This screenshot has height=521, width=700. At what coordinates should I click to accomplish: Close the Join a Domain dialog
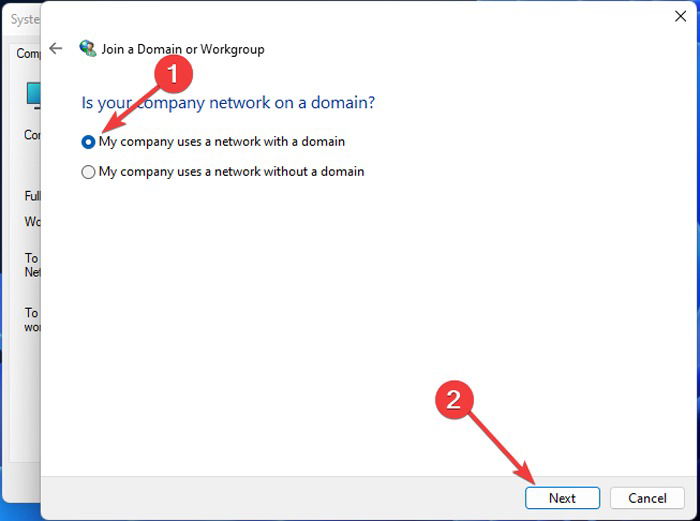(x=680, y=17)
